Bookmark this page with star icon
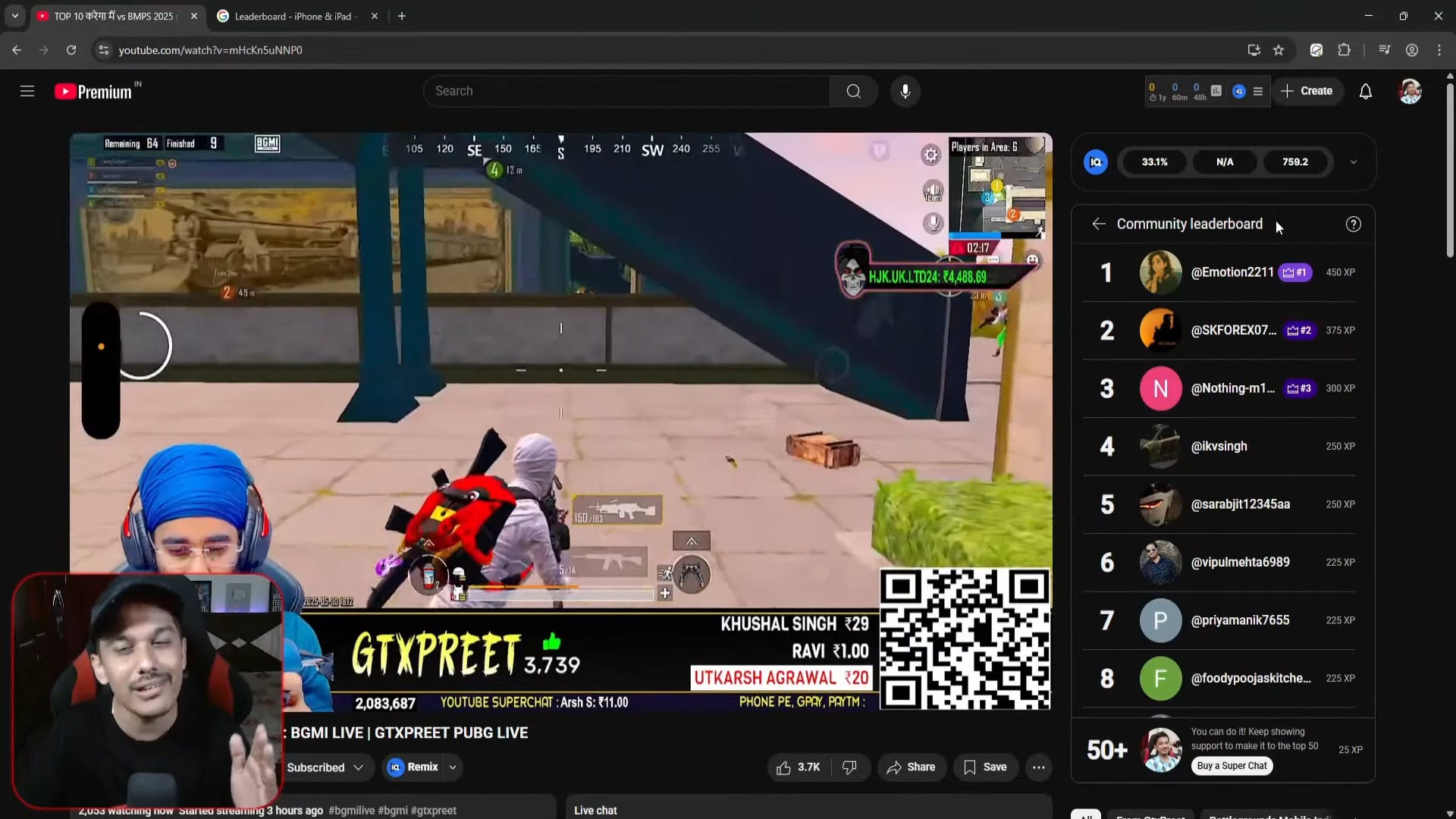 coord(1279,50)
